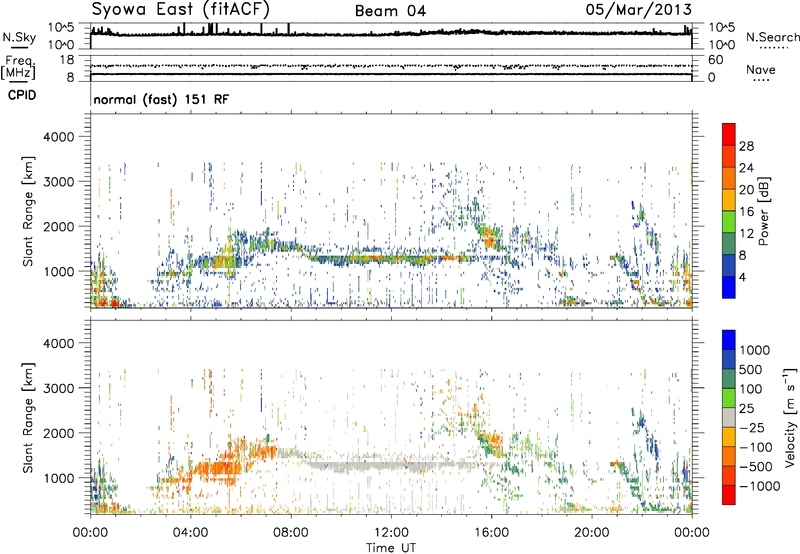The image size is (800, 554).
Task: Click the '20' label on Power scale
Action: [746, 190]
